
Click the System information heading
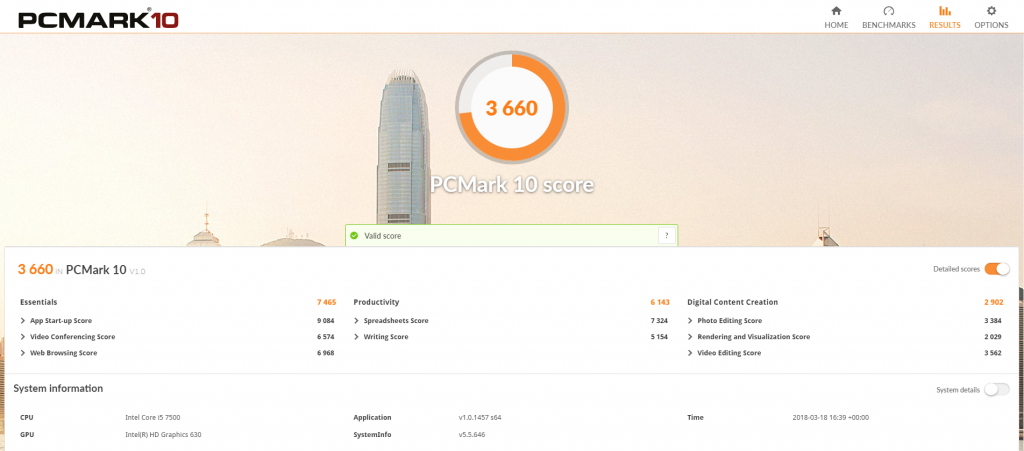pyautogui.click(x=58, y=388)
